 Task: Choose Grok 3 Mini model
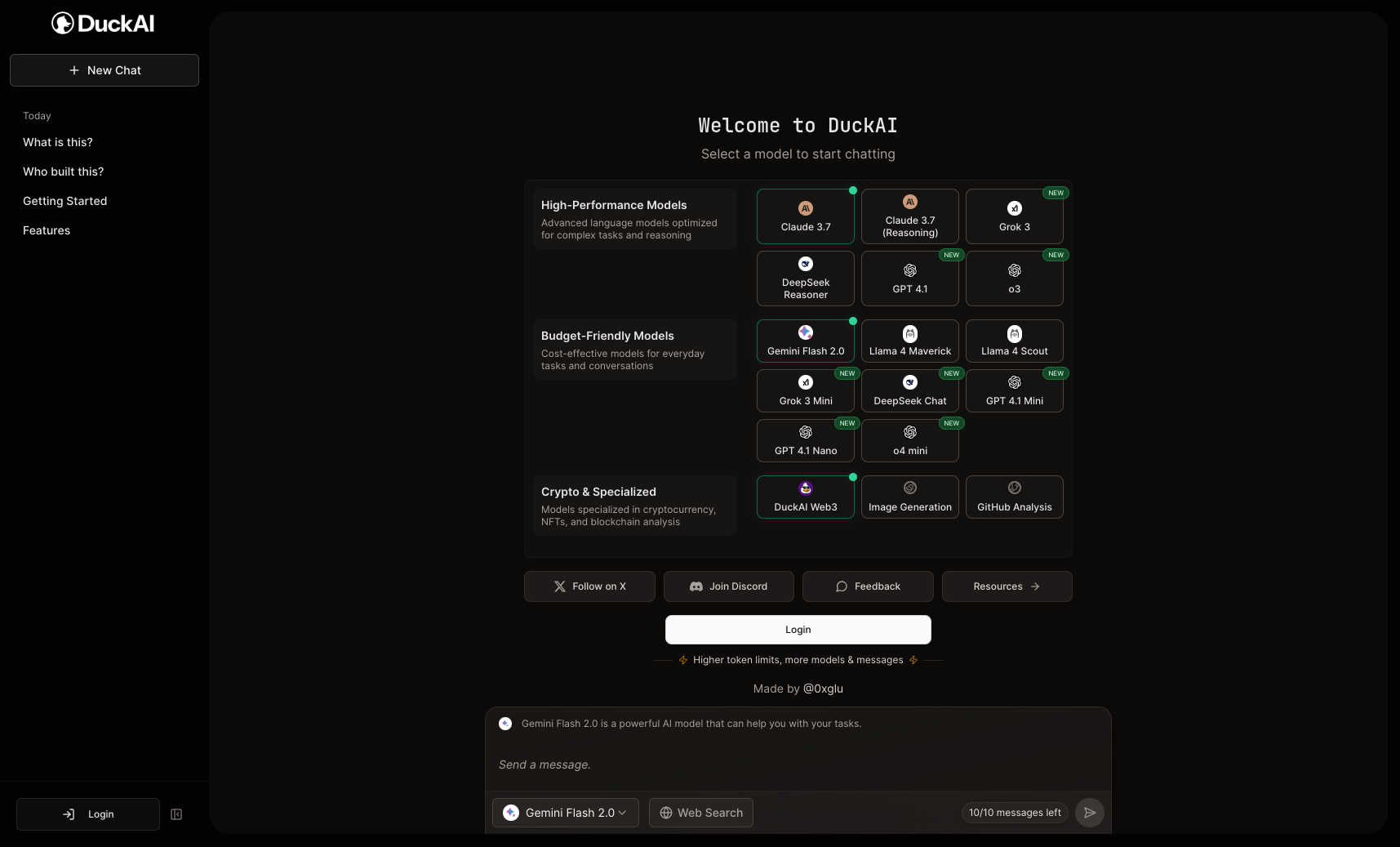[x=806, y=390]
